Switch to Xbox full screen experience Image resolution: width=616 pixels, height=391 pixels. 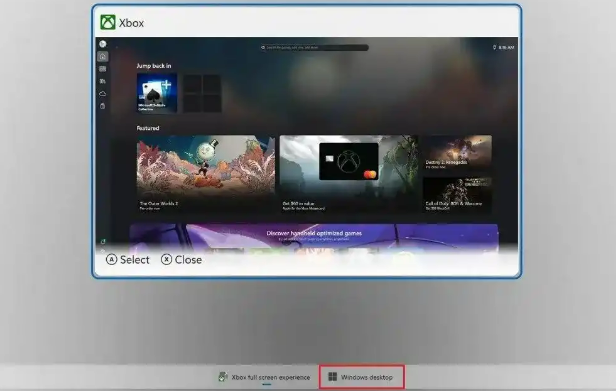pos(264,377)
